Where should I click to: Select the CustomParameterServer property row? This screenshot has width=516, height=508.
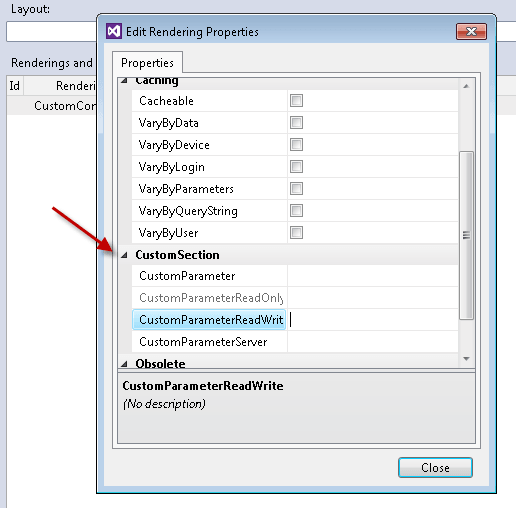tap(295, 342)
